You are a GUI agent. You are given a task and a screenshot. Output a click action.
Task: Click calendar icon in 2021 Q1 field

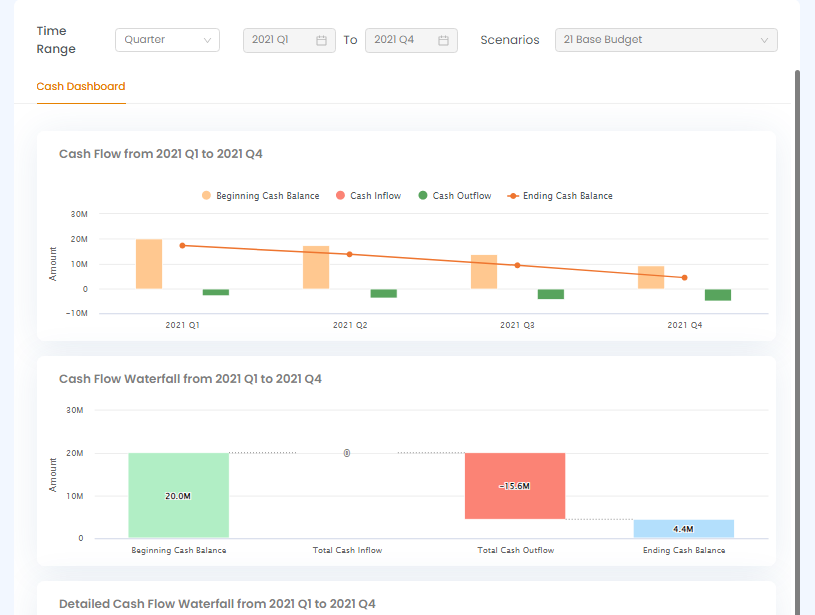[x=321, y=40]
